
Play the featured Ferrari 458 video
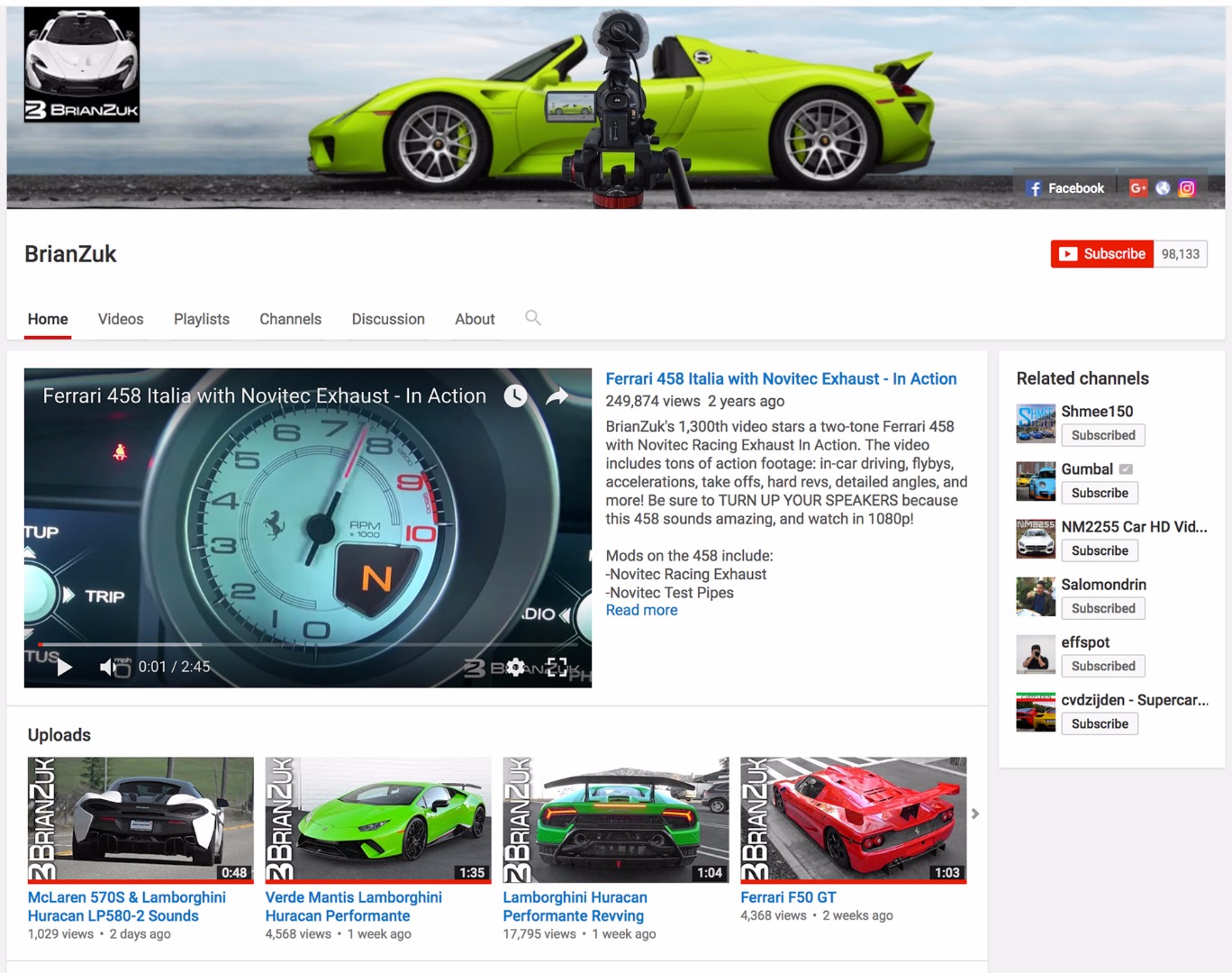(64, 667)
